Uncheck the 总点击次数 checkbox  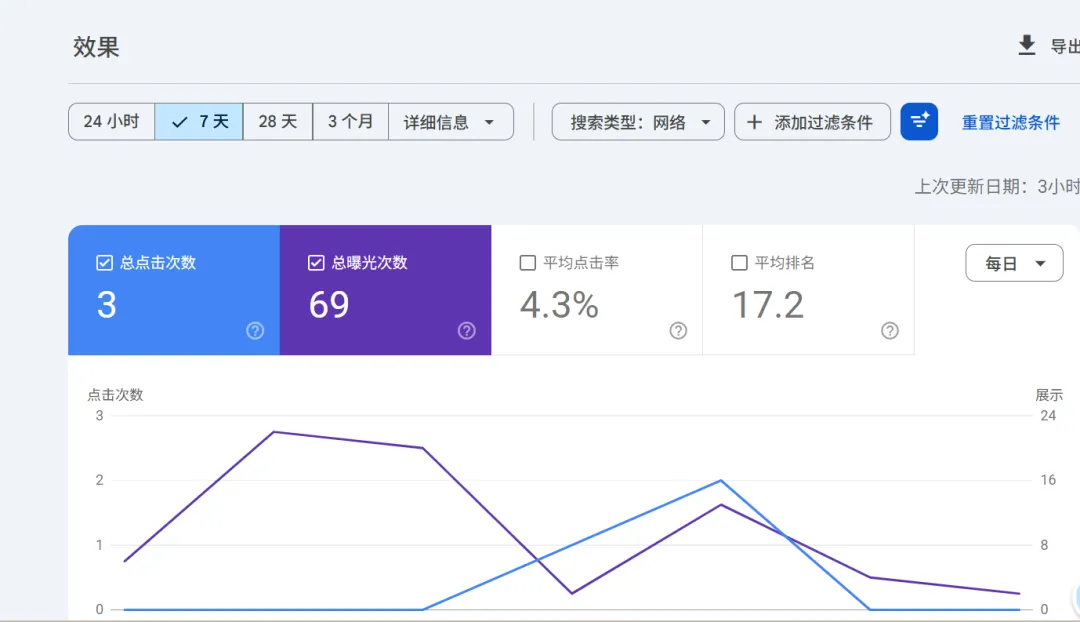(x=104, y=262)
